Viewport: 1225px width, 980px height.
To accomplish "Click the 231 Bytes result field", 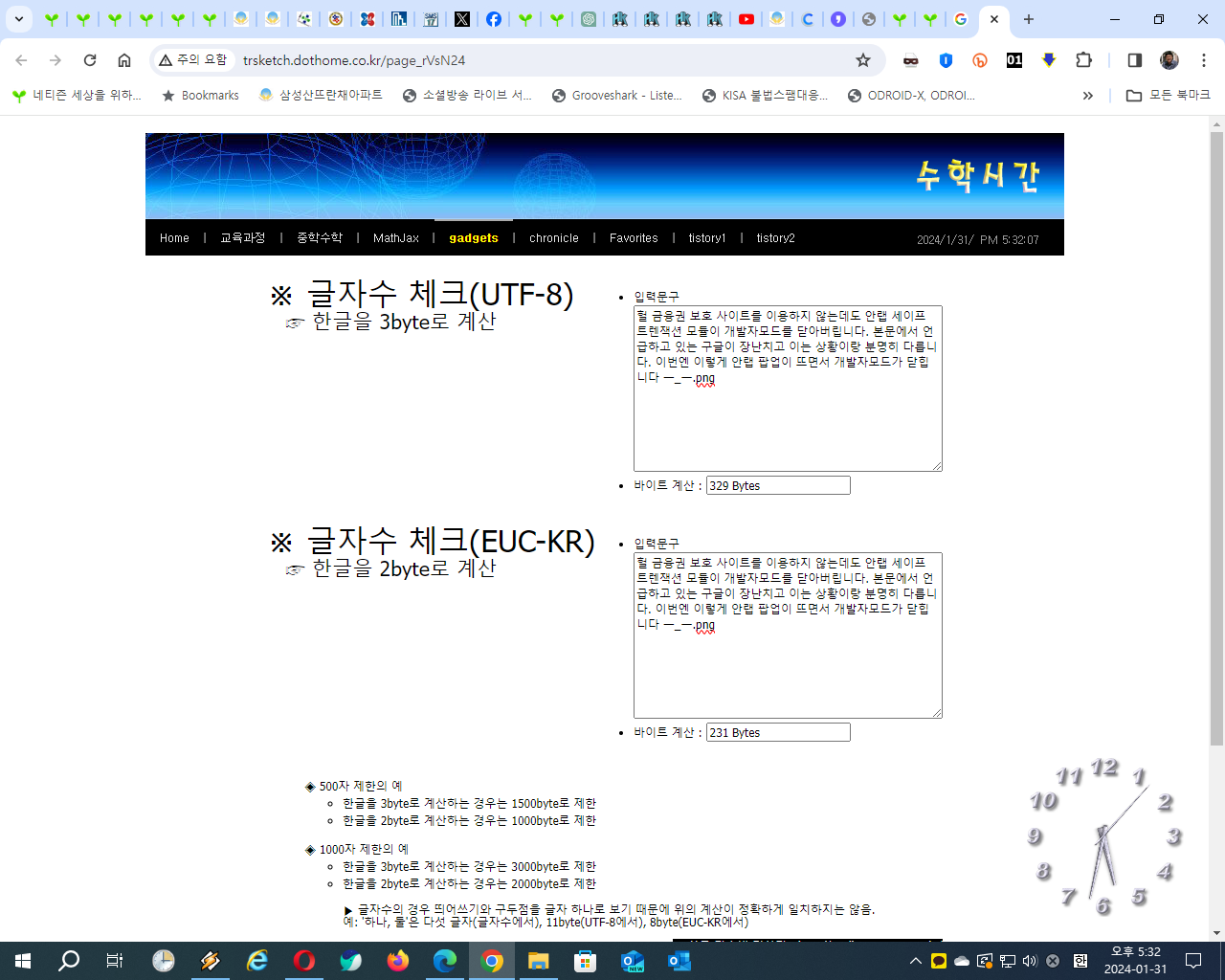I will point(778,732).
